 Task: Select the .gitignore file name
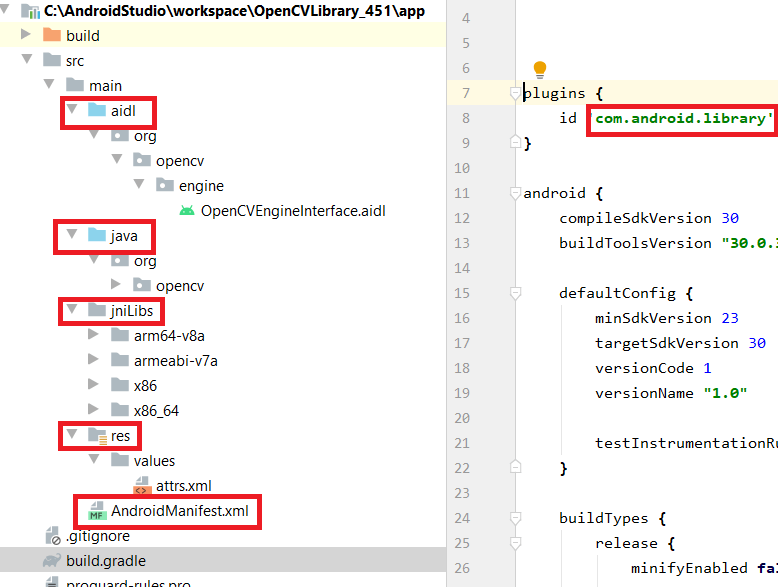pos(98,536)
